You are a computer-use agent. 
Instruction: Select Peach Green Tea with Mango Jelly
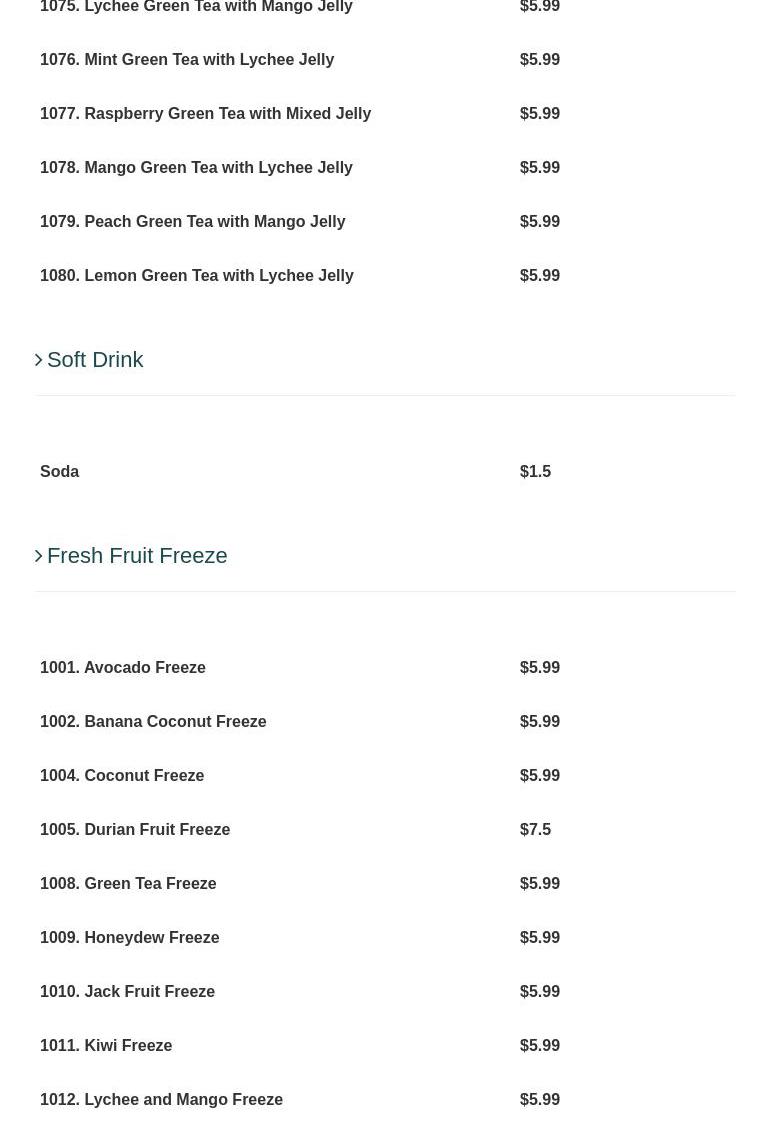click(192, 222)
